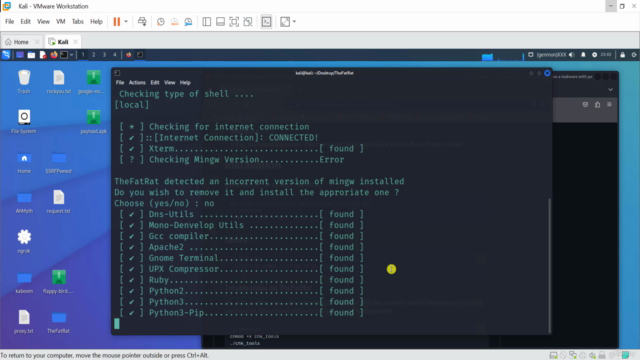Open the snapshot manager icon
Image resolution: width=640 pixels, height=360 pixels.
pyautogui.click(x=188, y=22)
